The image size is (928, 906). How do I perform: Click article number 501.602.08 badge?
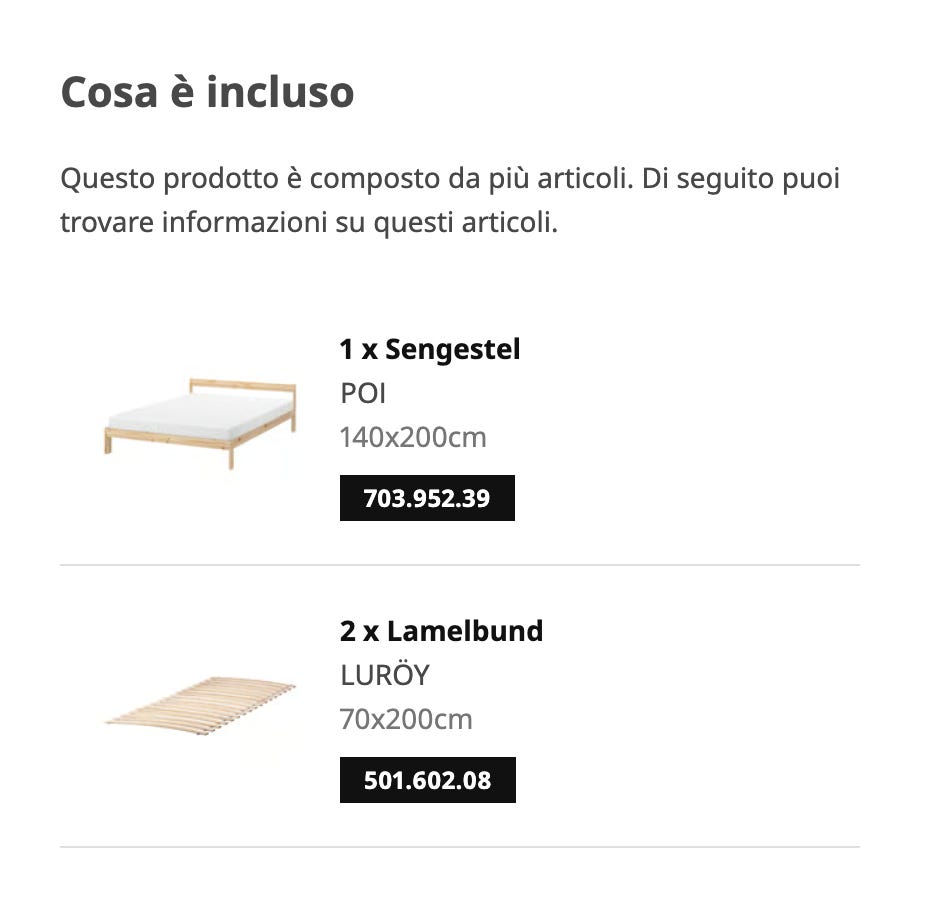(427, 780)
